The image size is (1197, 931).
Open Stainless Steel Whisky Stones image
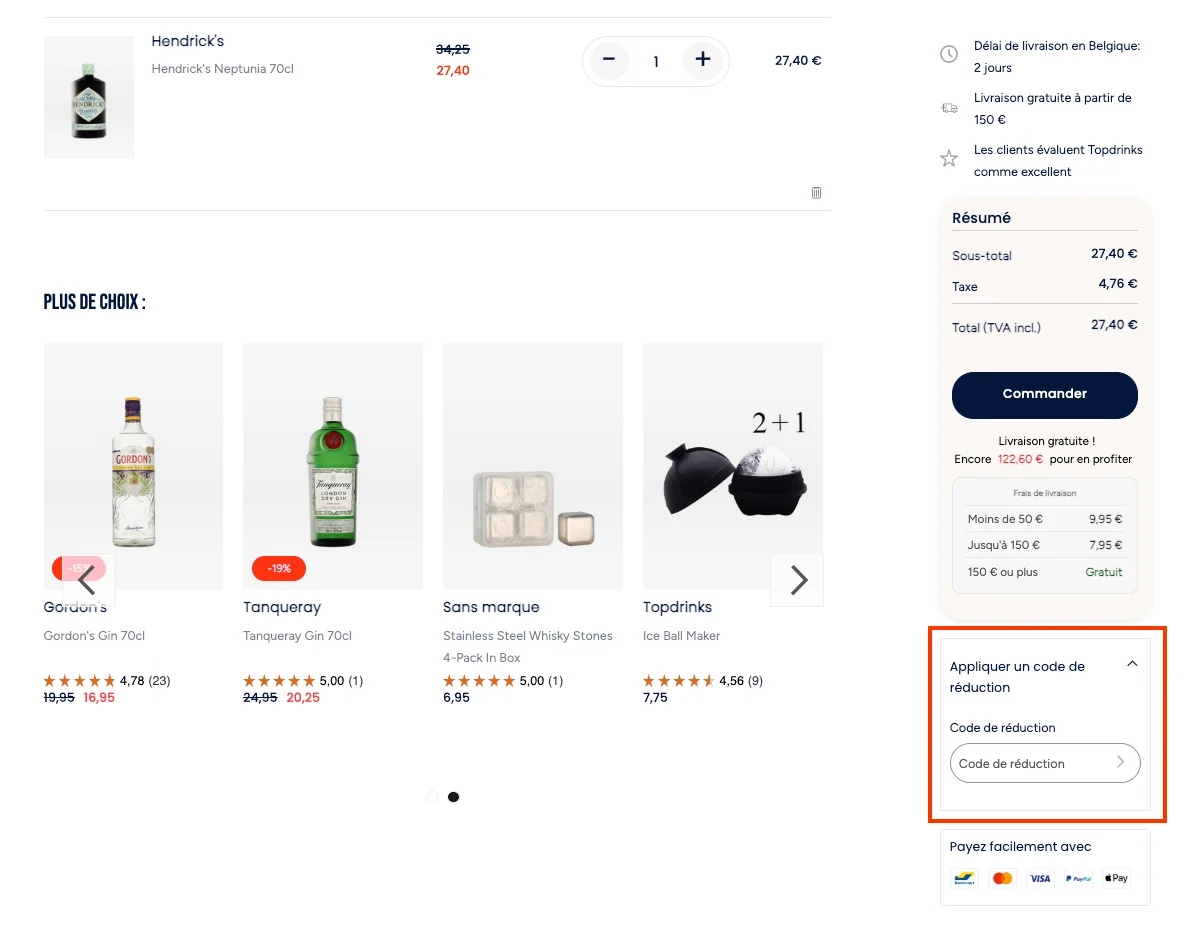533,466
